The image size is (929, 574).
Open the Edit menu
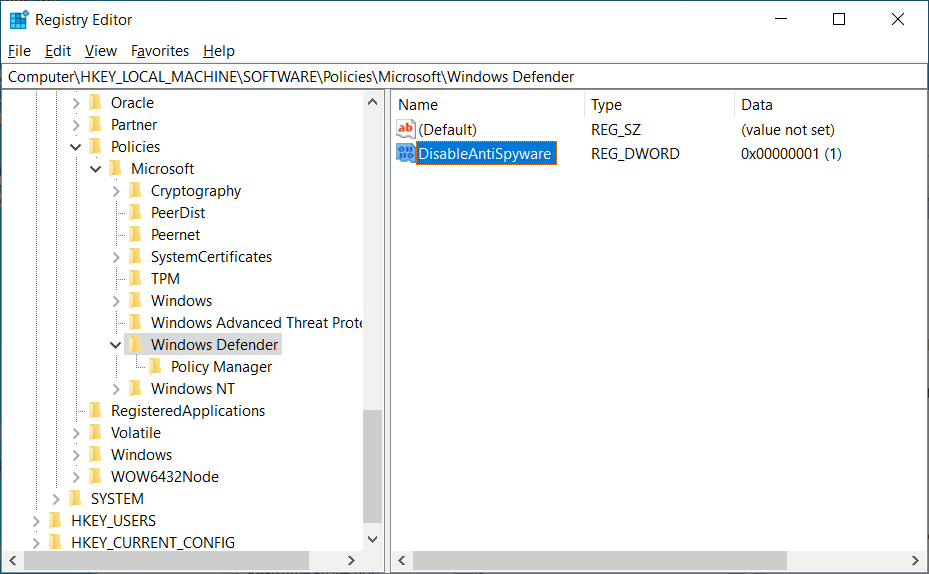pyautogui.click(x=57, y=51)
